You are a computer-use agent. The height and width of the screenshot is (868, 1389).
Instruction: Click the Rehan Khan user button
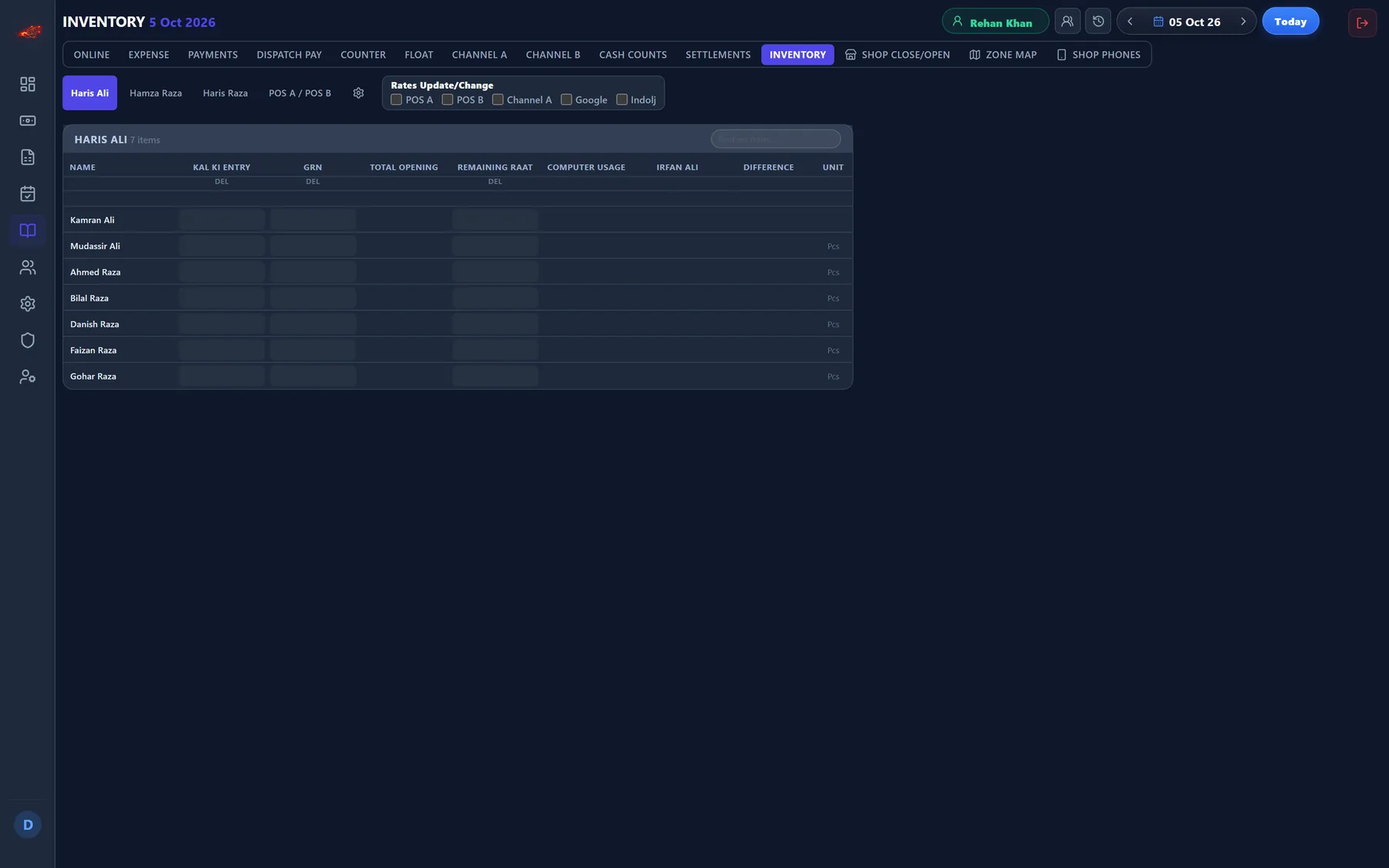click(x=995, y=22)
